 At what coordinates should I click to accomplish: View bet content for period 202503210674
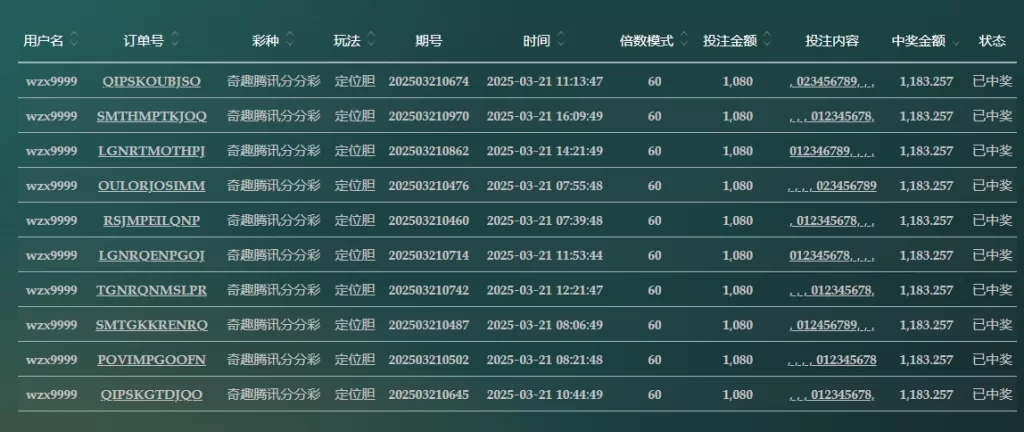coord(832,82)
